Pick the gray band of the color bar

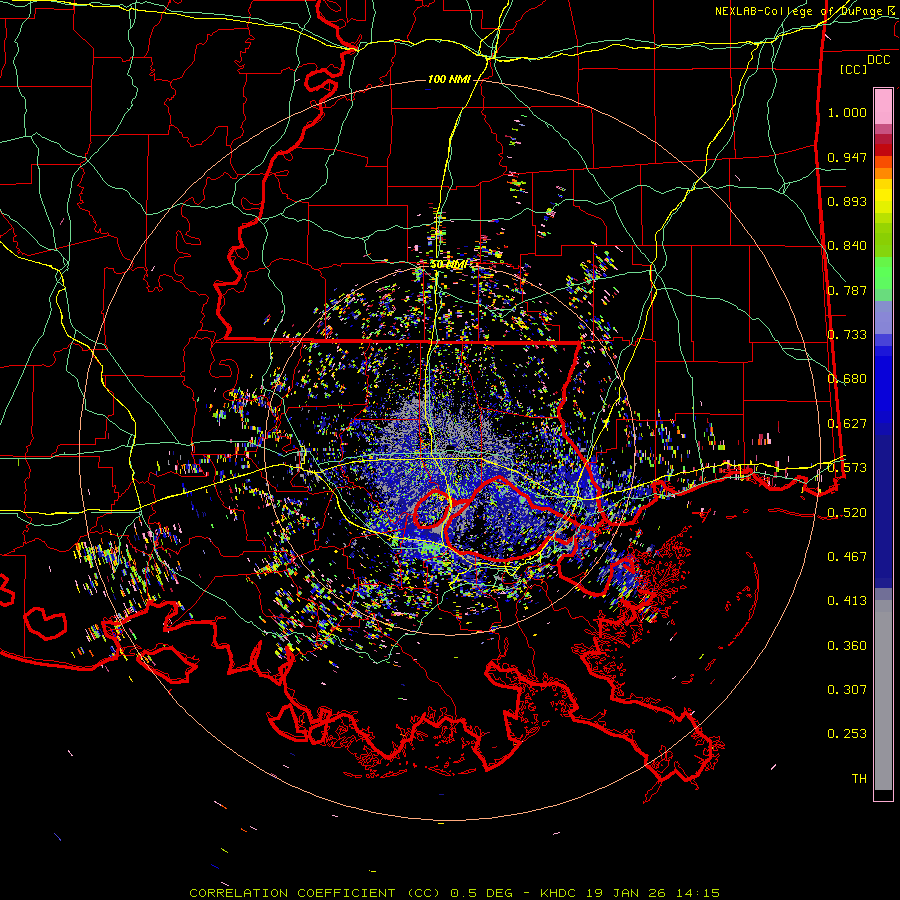coord(883,695)
